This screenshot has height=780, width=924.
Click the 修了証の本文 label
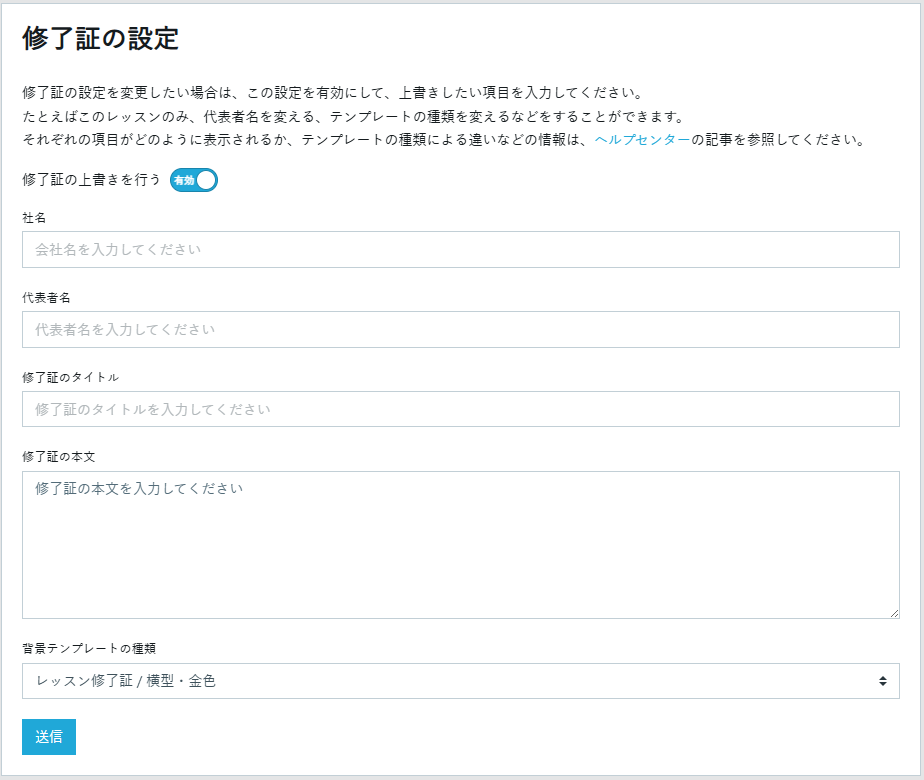click(59, 457)
